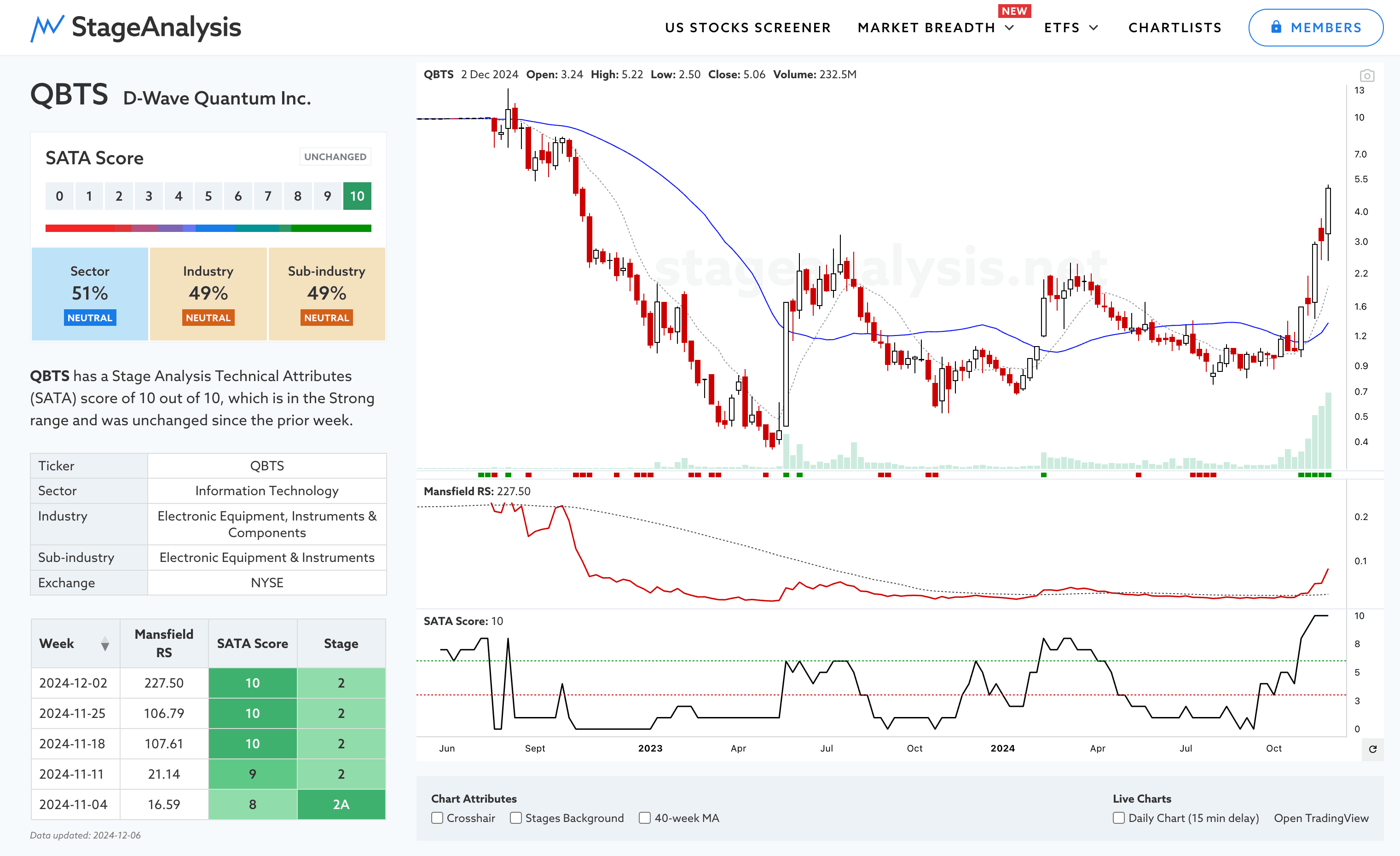Click the lock icon in Members button

coord(1276,27)
